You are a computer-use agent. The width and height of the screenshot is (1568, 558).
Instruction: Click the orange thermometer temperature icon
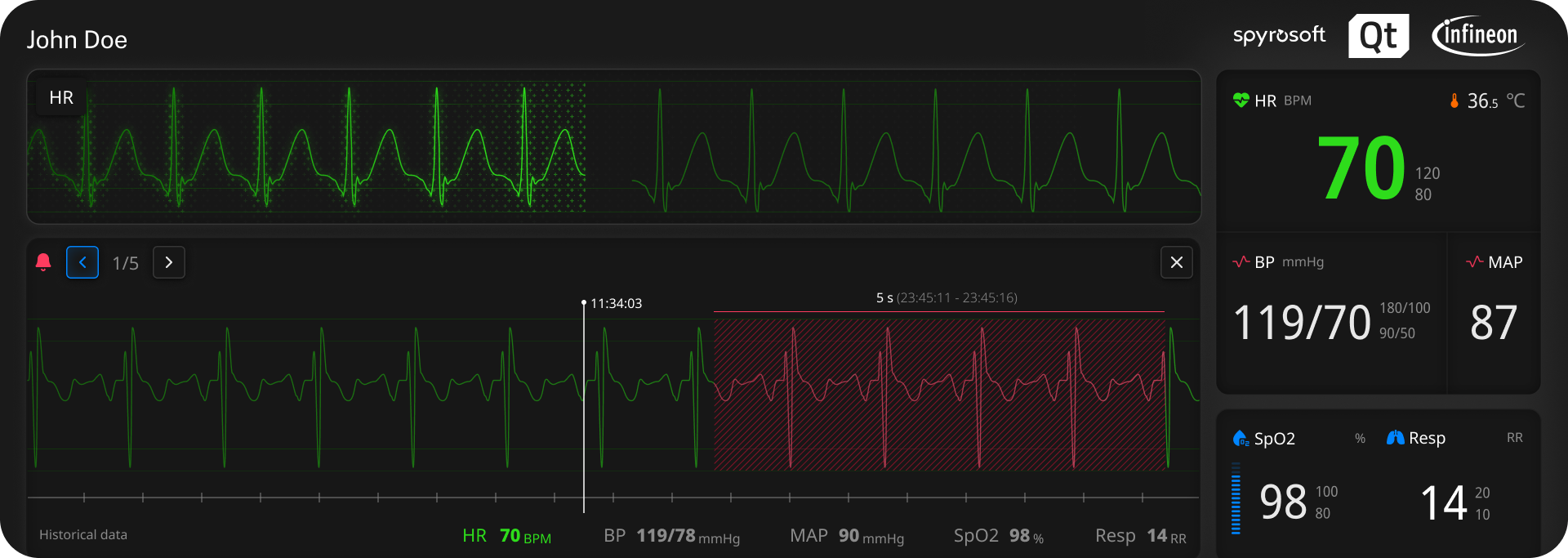coord(1454,100)
